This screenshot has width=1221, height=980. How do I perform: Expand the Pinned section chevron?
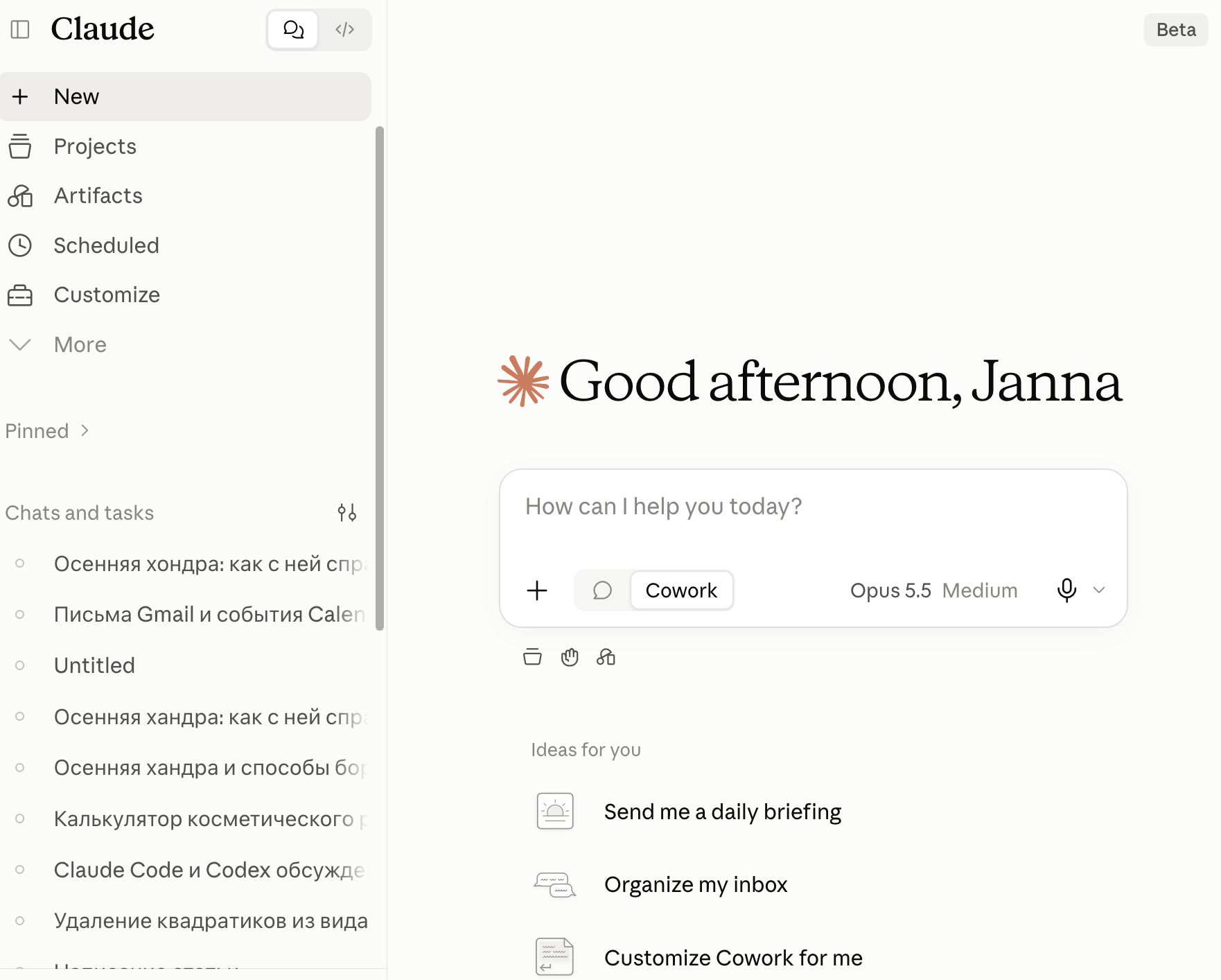click(x=85, y=430)
